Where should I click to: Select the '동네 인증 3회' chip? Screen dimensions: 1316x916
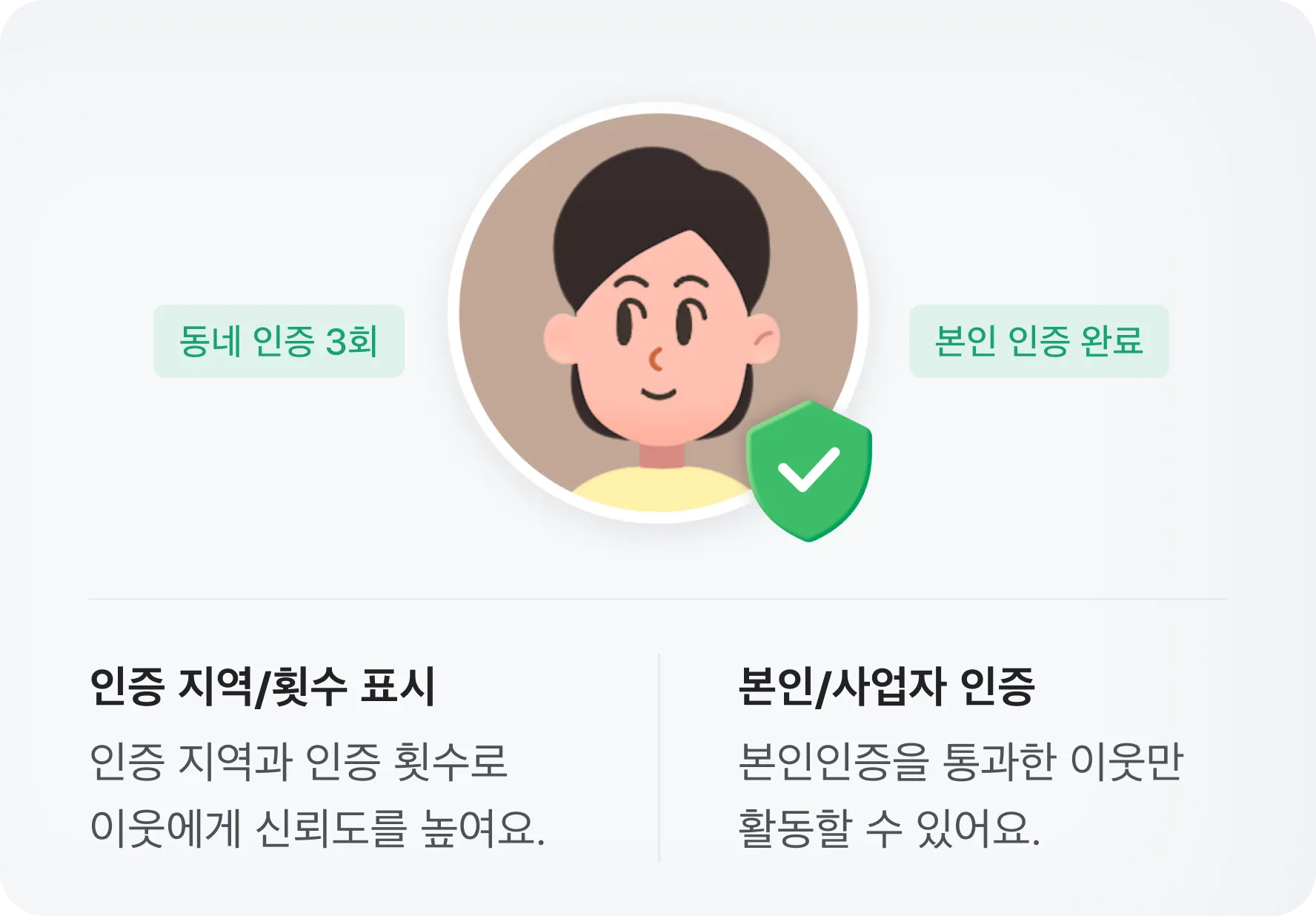tap(279, 341)
